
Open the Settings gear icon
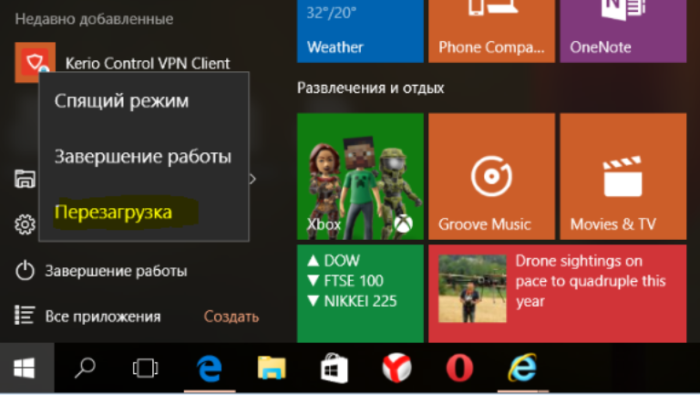pyautogui.click(x=25, y=225)
